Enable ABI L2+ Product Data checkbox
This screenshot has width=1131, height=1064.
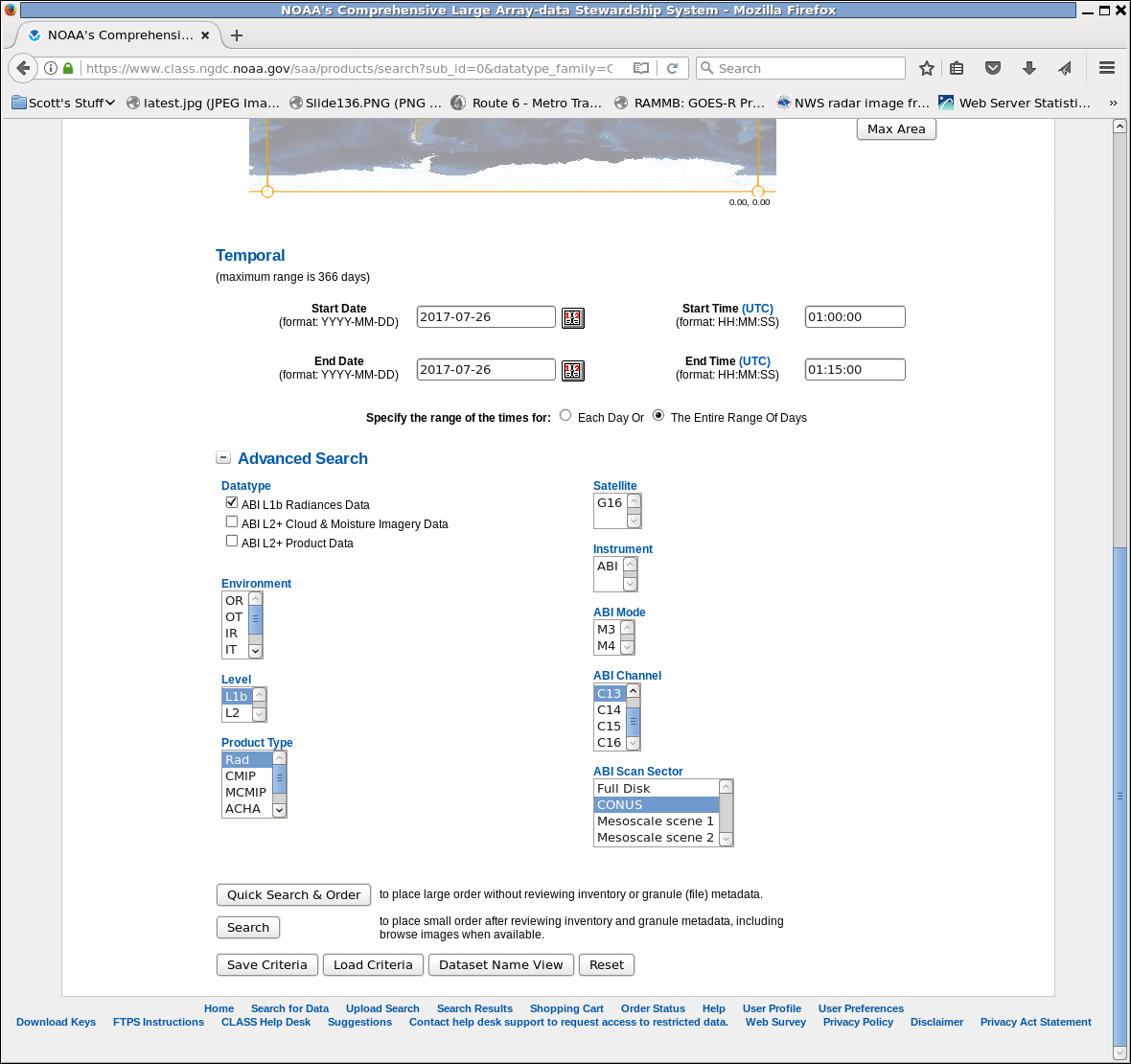232,541
